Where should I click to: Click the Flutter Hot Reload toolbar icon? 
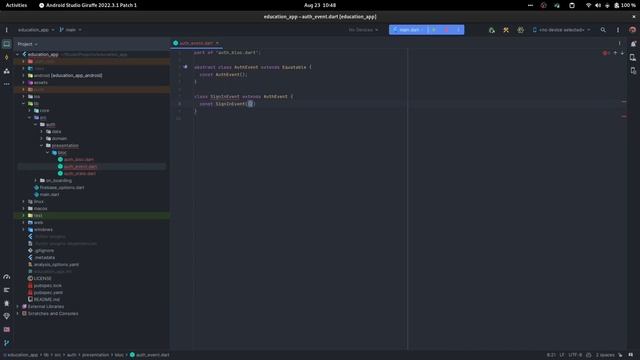pyautogui.click(x=491, y=30)
